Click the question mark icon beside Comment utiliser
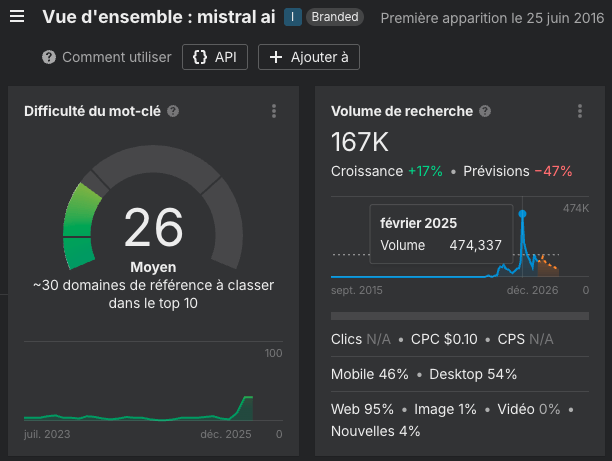 [x=49, y=57]
